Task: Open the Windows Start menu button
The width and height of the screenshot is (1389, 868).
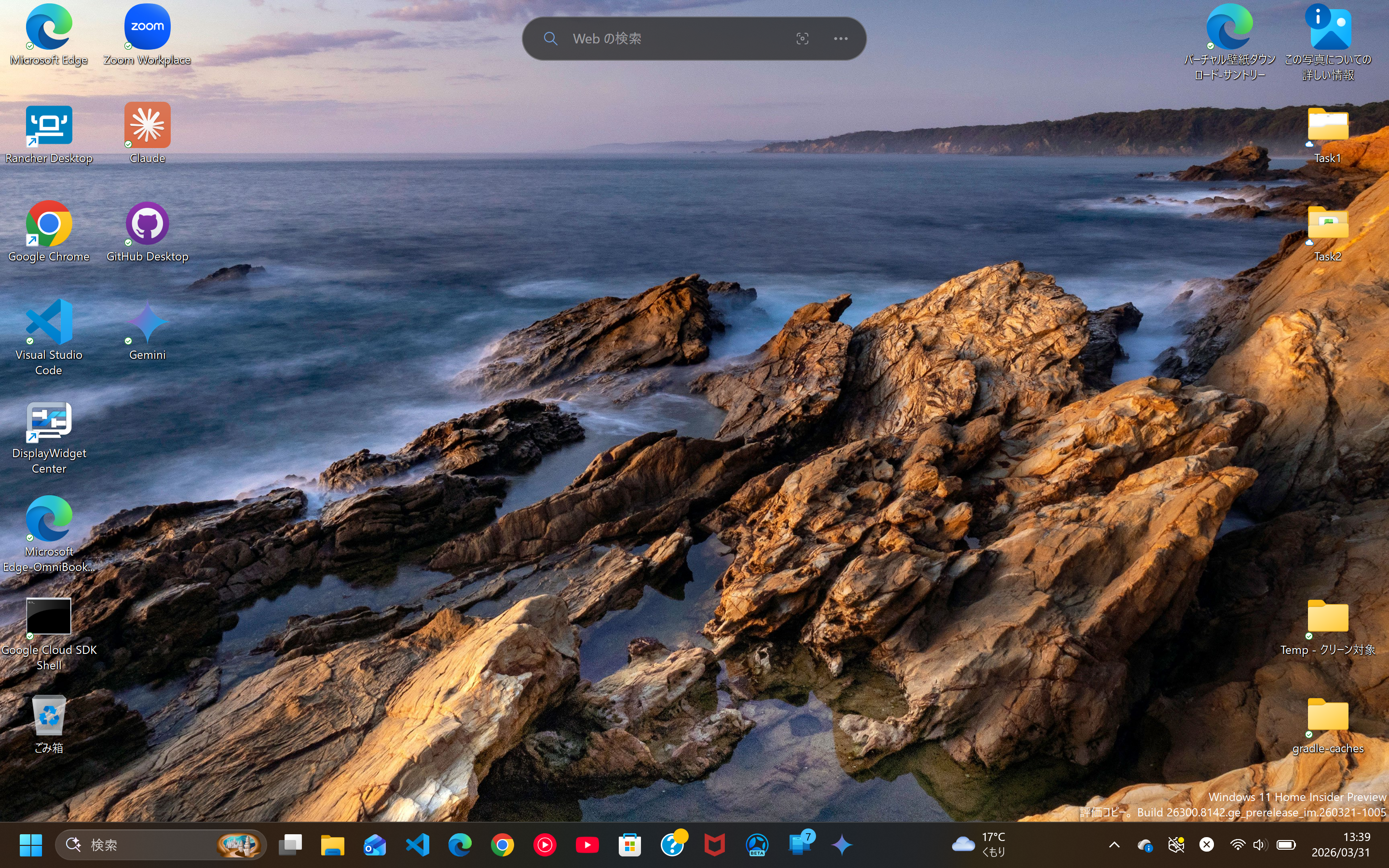Action: [x=30, y=844]
